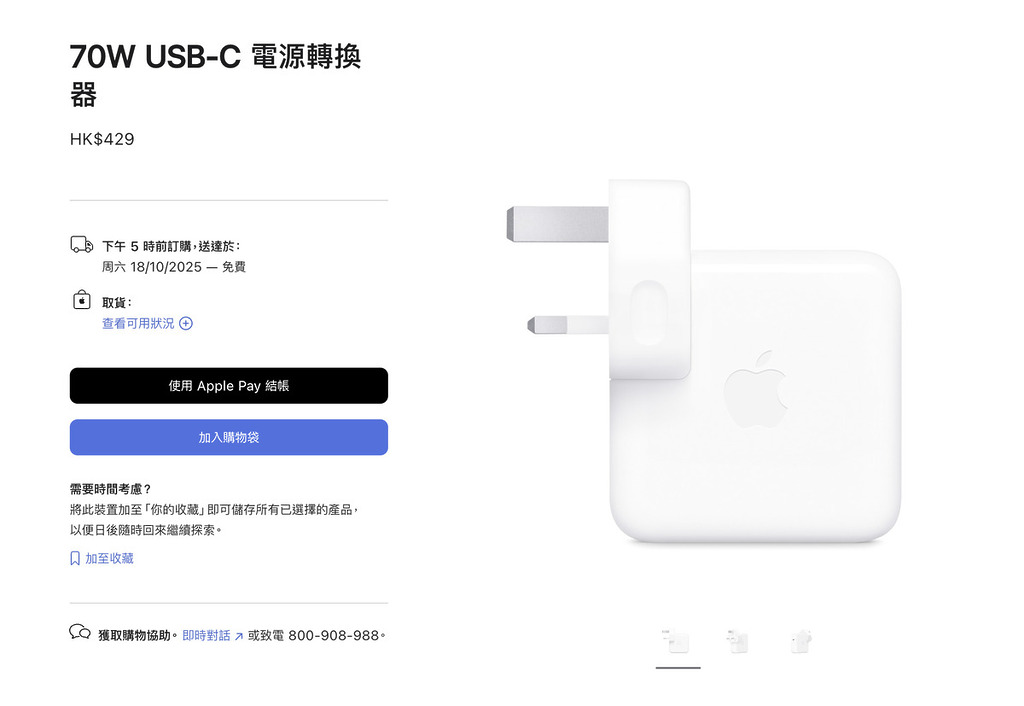Switch to the third product thumbnail

coord(801,642)
